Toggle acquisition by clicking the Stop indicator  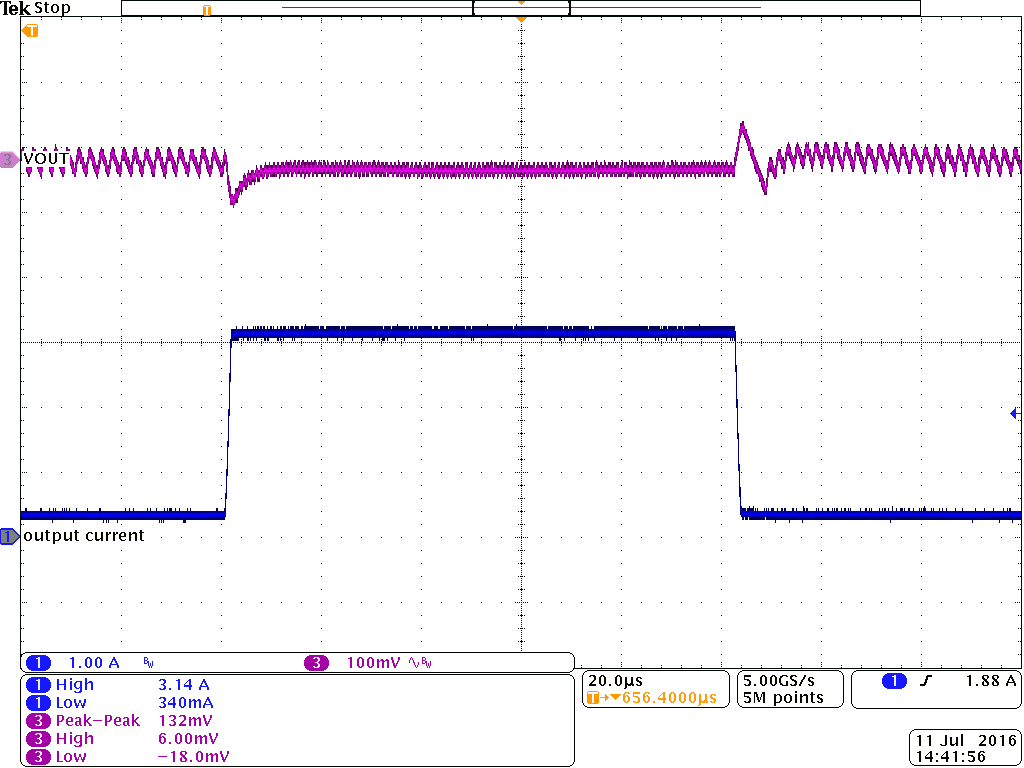point(51,7)
